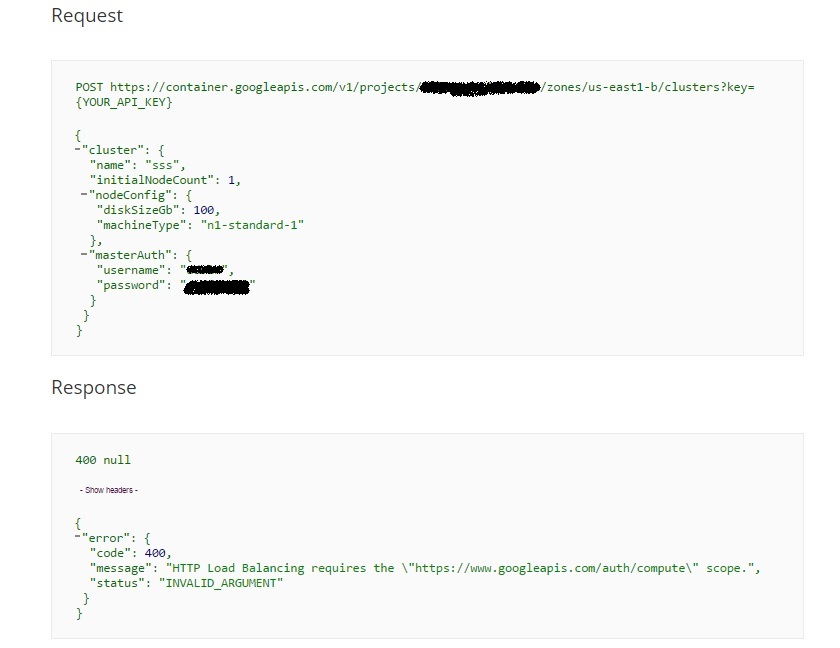
Task: Select the "n1-standard-1" machineType value
Action: click(253, 225)
